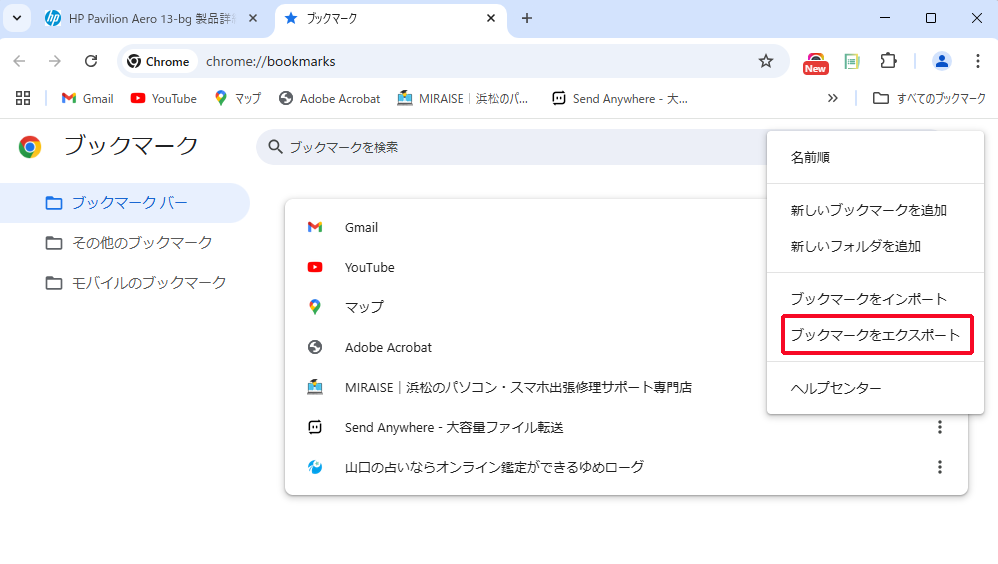This screenshot has height=564, width=998.
Task: Open the tab search dropdown arrow
Action: 17,18
